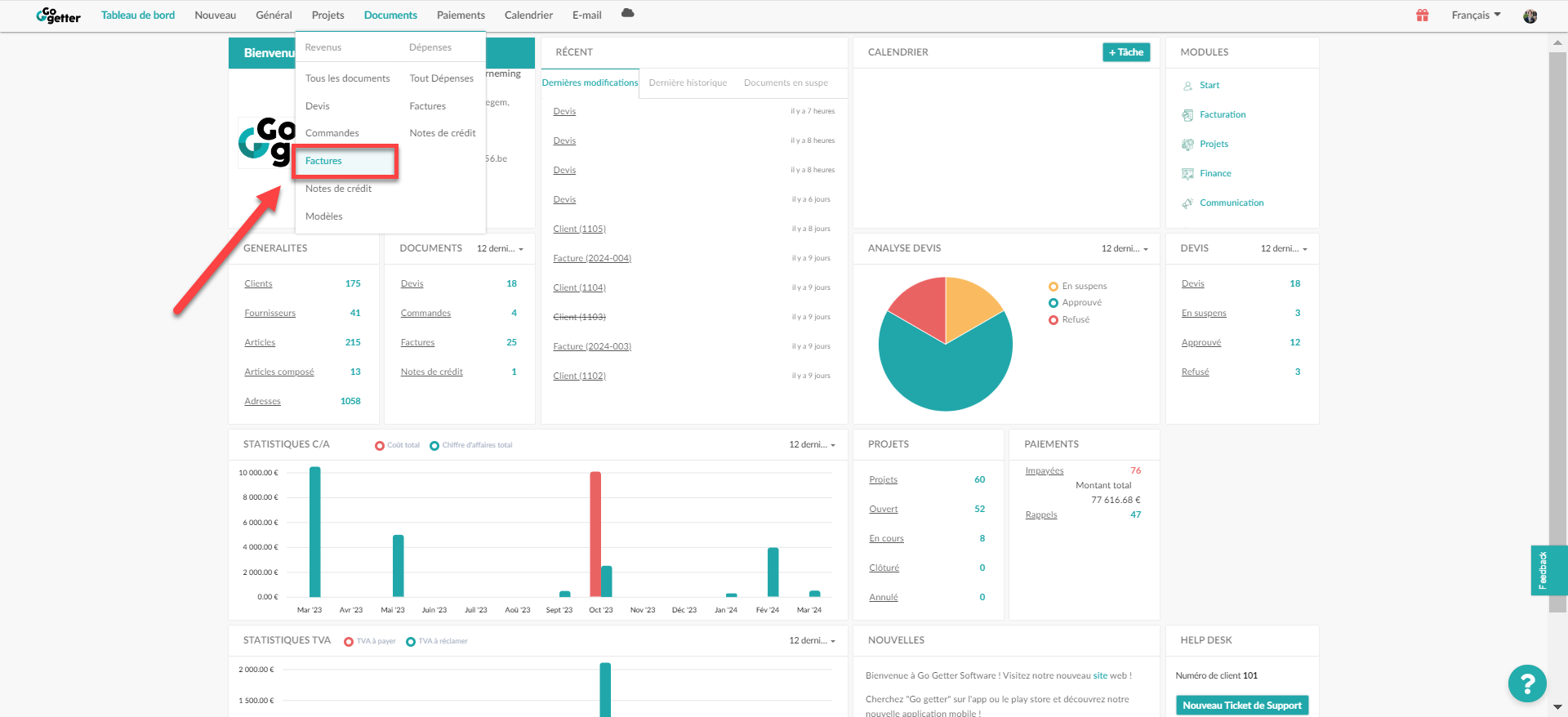Image resolution: width=1568 pixels, height=717 pixels.
Task: Open the Fournisseurs link
Action: (x=269, y=313)
